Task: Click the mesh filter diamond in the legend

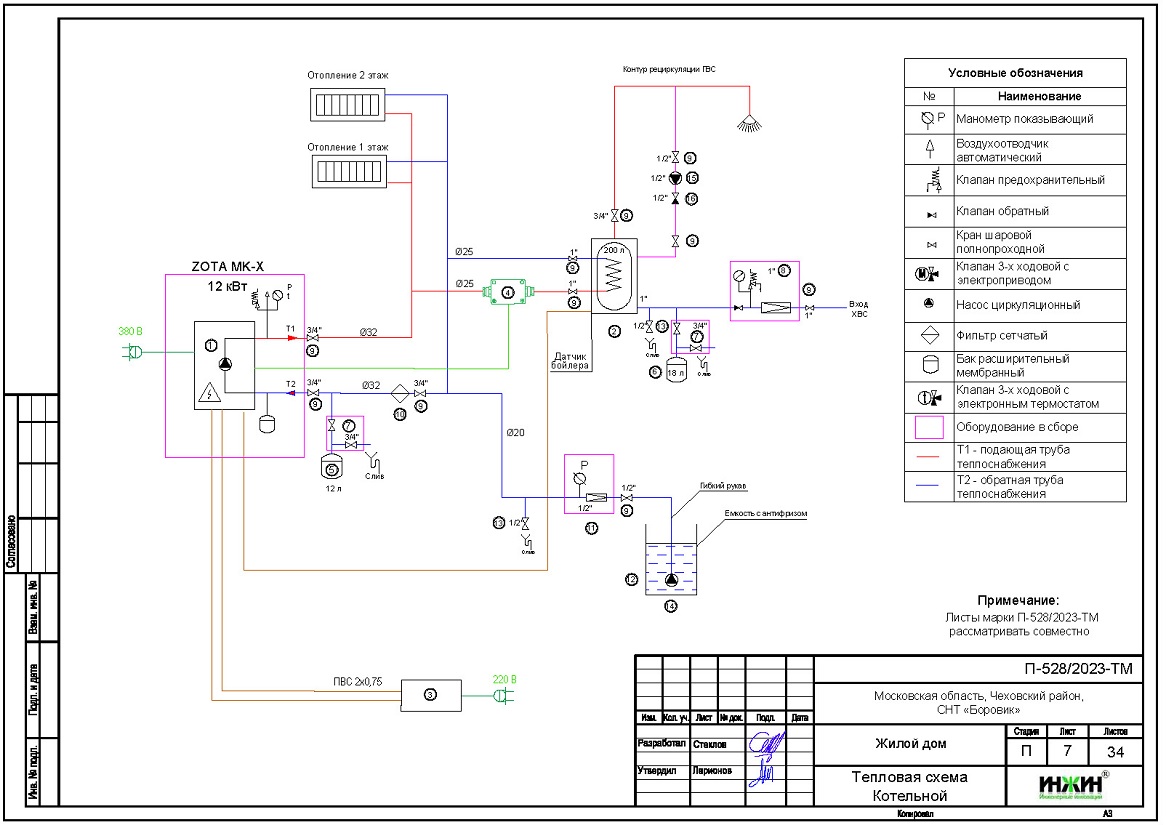Action: pyautogui.click(x=930, y=336)
